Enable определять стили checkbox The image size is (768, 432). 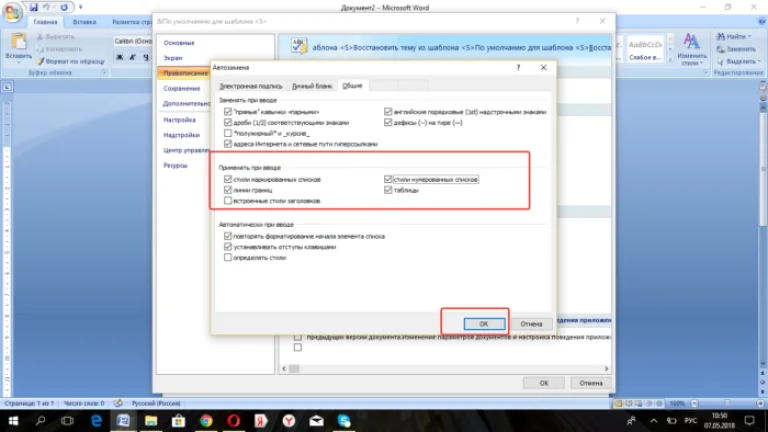(x=228, y=258)
